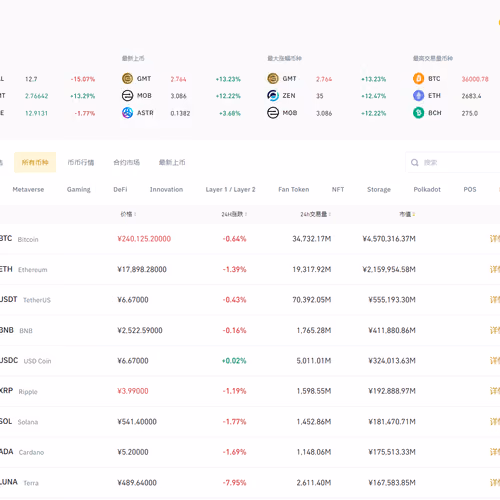The width and height of the screenshot is (500, 500).
Task: Filter by POS category
Action: [470, 189]
